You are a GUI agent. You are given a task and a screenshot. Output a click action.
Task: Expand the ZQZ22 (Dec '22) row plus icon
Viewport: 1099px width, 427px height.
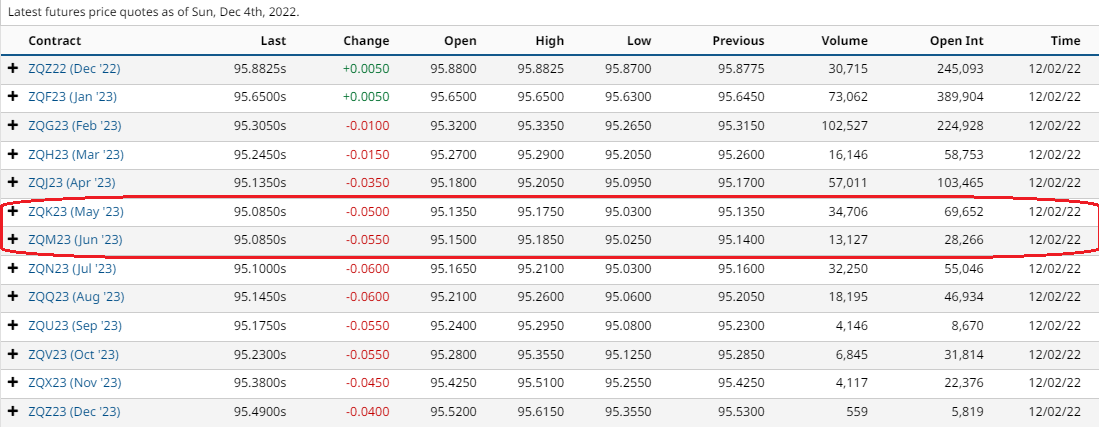[x=13, y=69]
